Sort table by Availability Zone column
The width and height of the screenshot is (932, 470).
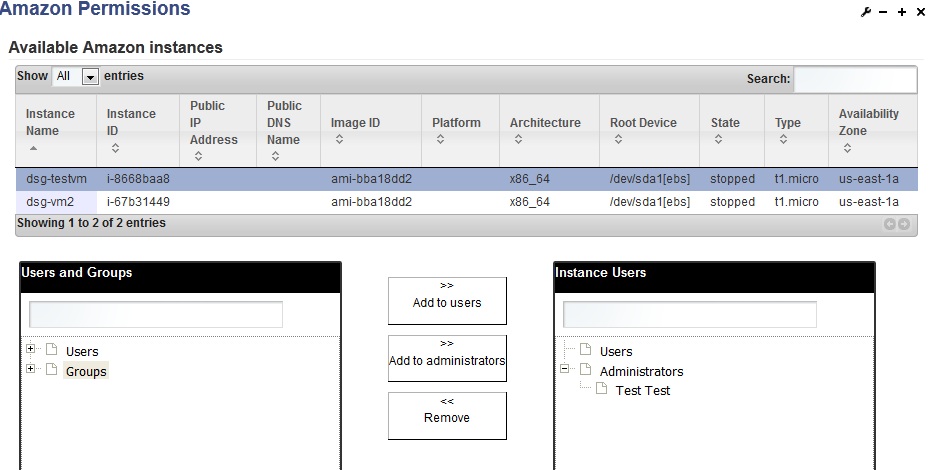click(x=873, y=131)
